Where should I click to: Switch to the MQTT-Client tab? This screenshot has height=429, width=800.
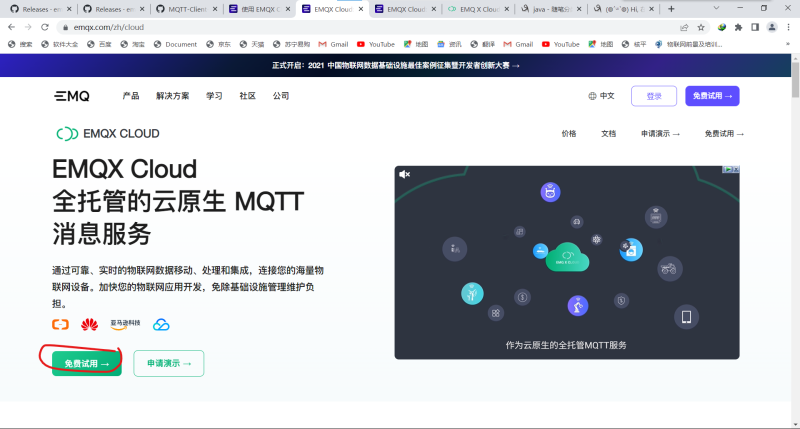pyautogui.click(x=186, y=9)
